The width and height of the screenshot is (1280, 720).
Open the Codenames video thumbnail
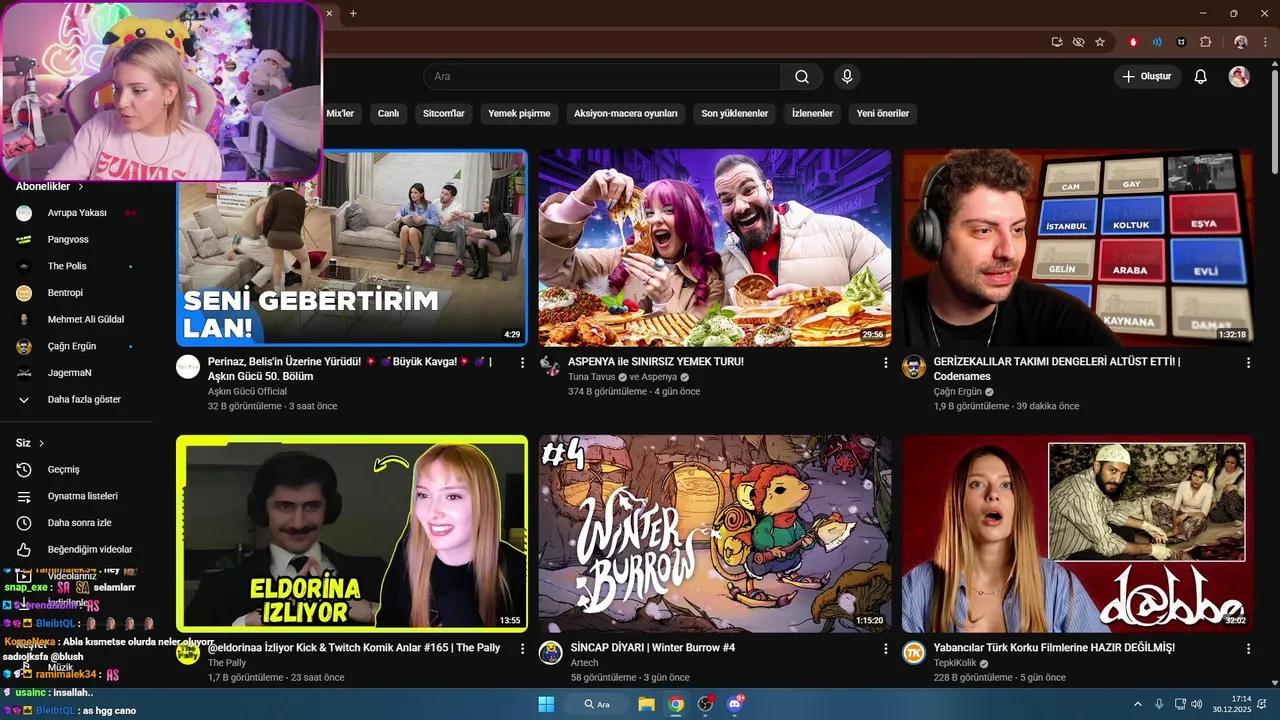click(x=1078, y=248)
